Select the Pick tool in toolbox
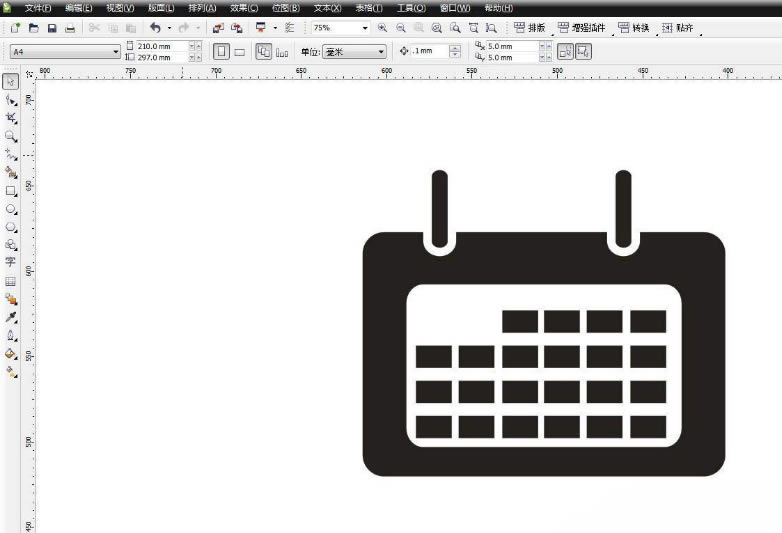Viewport: 782px width, 533px height. pyautogui.click(x=10, y=81)
